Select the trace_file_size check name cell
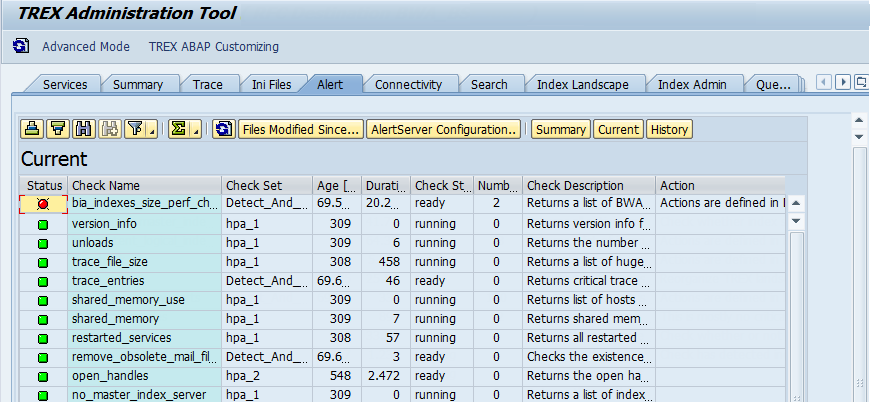 145,262
